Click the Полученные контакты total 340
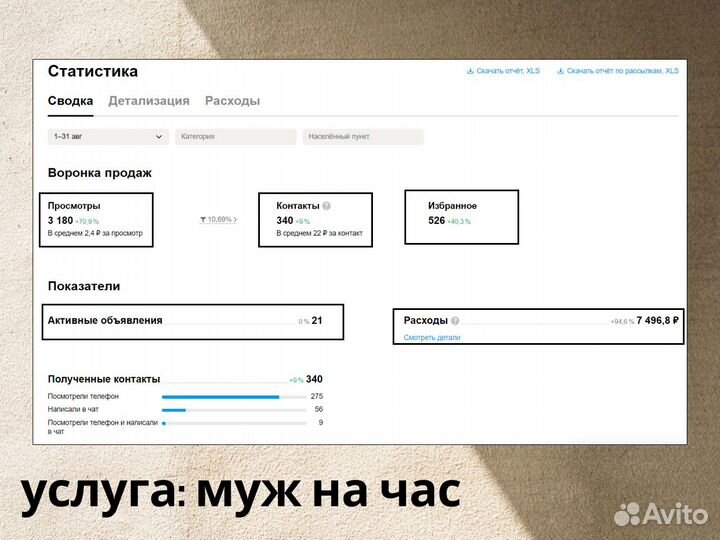The width and height of the screenshot is (720, 540). tap(314, 379)
